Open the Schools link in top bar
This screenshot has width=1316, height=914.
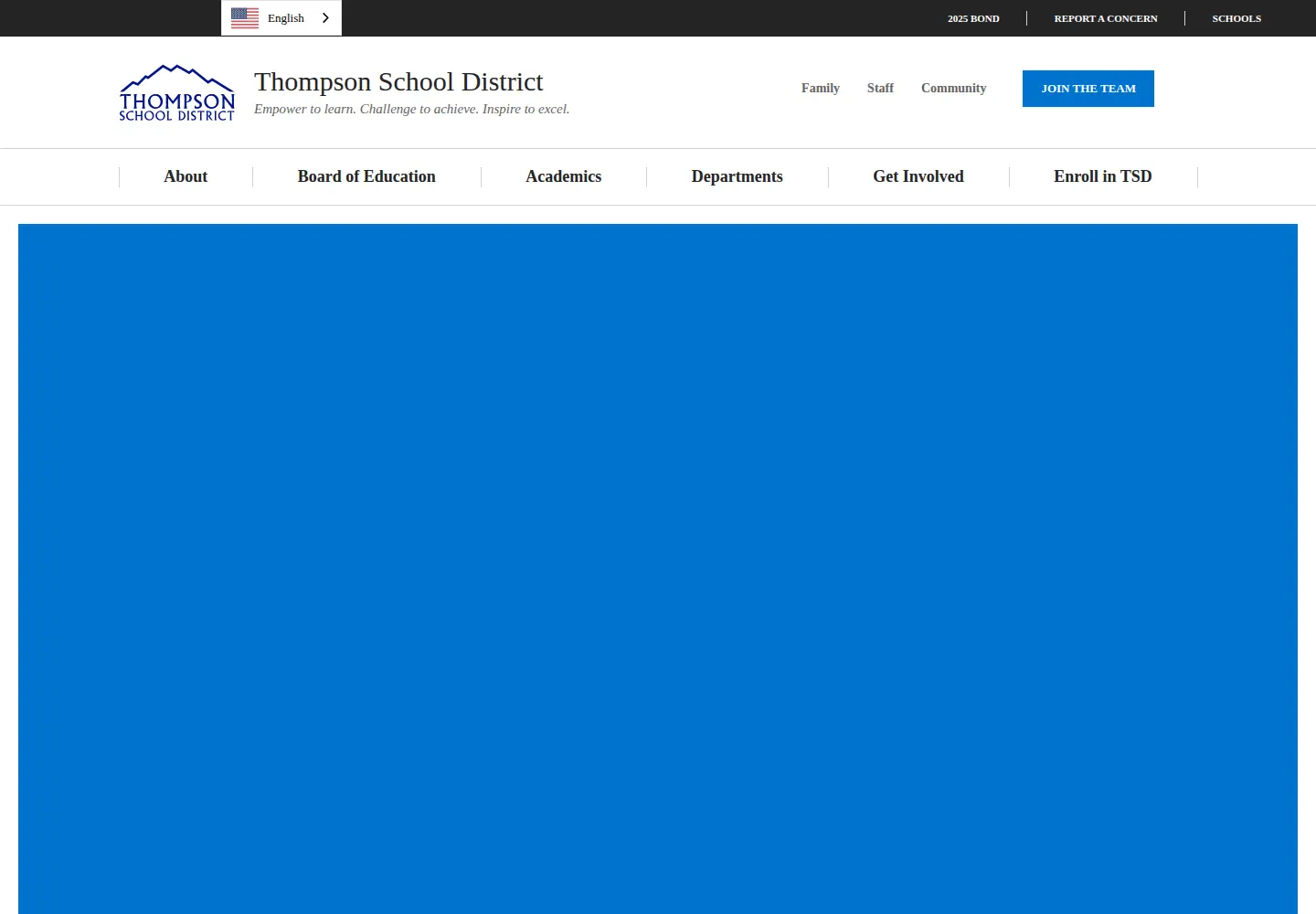[1236, 18]
